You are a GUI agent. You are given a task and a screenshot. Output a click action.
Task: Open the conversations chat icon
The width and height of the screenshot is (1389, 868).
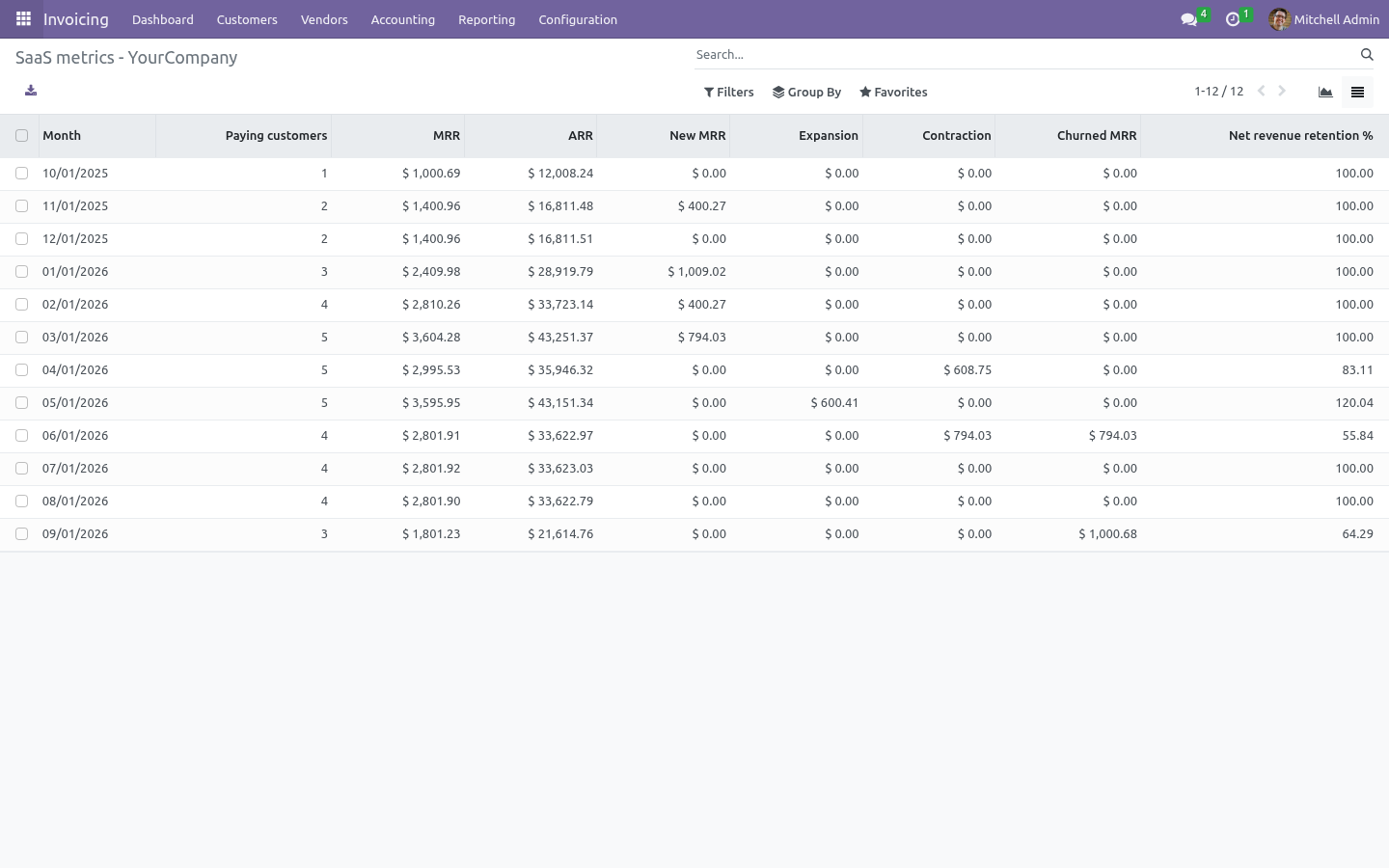(x=1189, y=19)
